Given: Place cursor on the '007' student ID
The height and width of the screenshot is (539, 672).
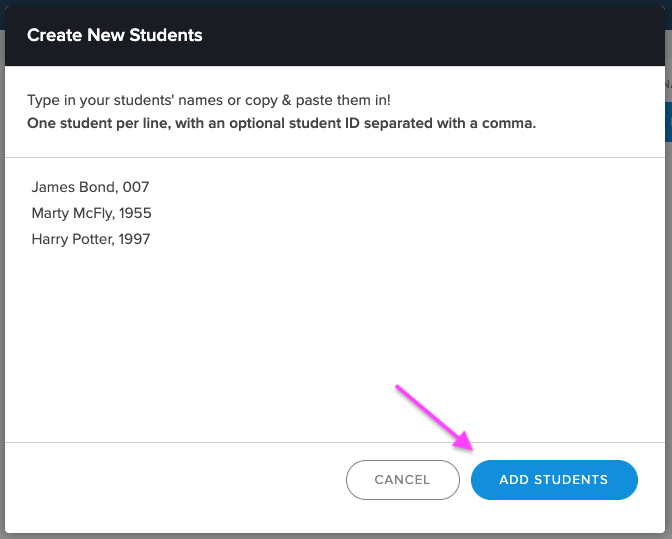Looking at the screenshot, I should pos(136,187).
